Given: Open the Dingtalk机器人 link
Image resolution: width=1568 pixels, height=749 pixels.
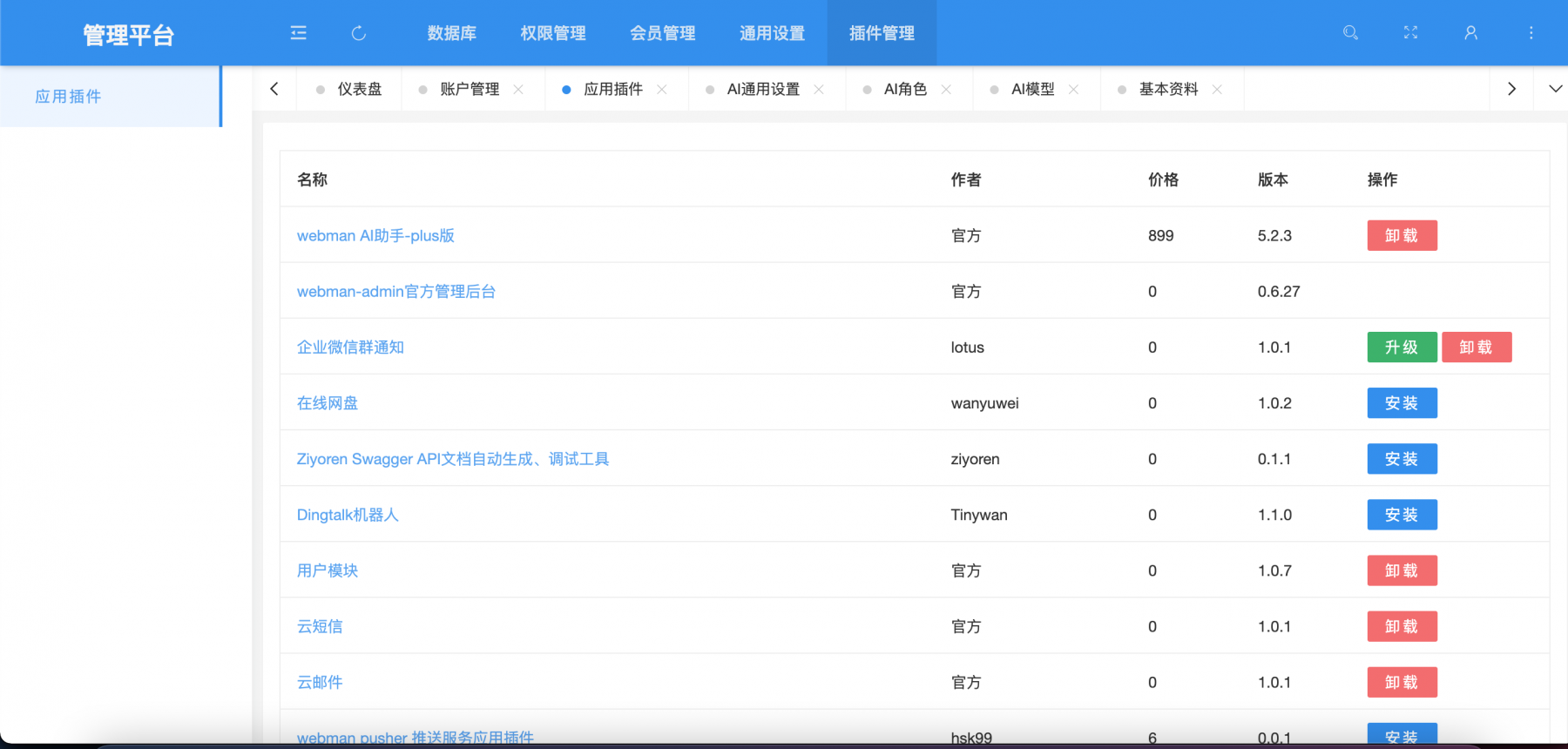Looking at the screenshot, I should pos(348,514).
